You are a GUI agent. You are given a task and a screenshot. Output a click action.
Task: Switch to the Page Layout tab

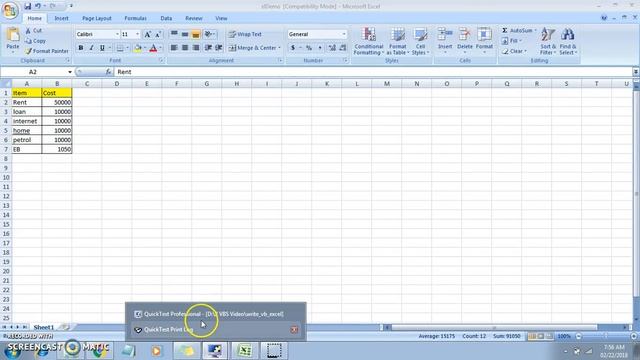point(97,18)
